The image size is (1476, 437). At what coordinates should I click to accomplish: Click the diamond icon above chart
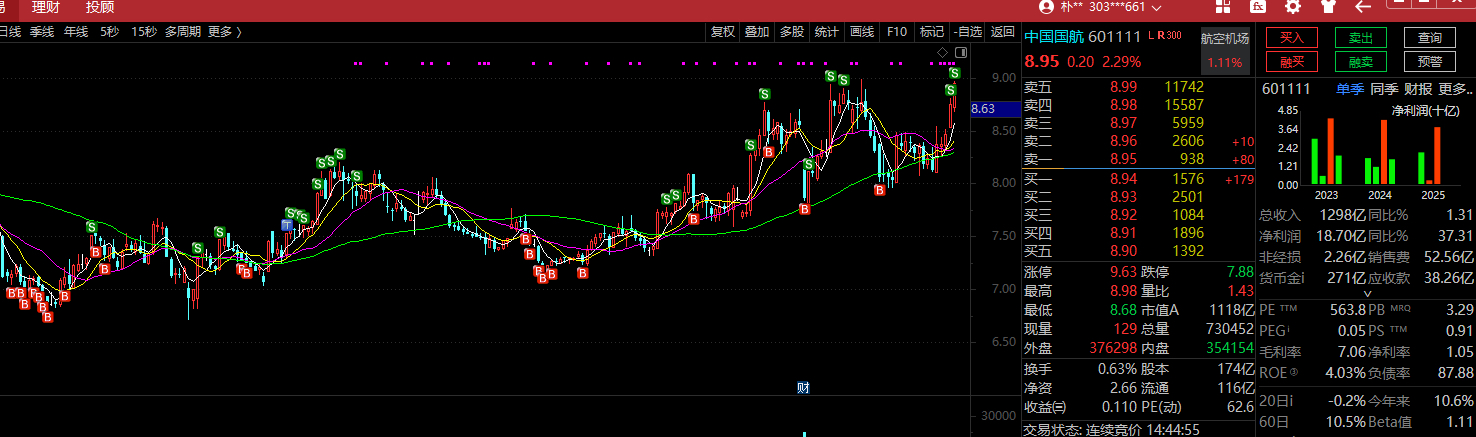(942, 52)
